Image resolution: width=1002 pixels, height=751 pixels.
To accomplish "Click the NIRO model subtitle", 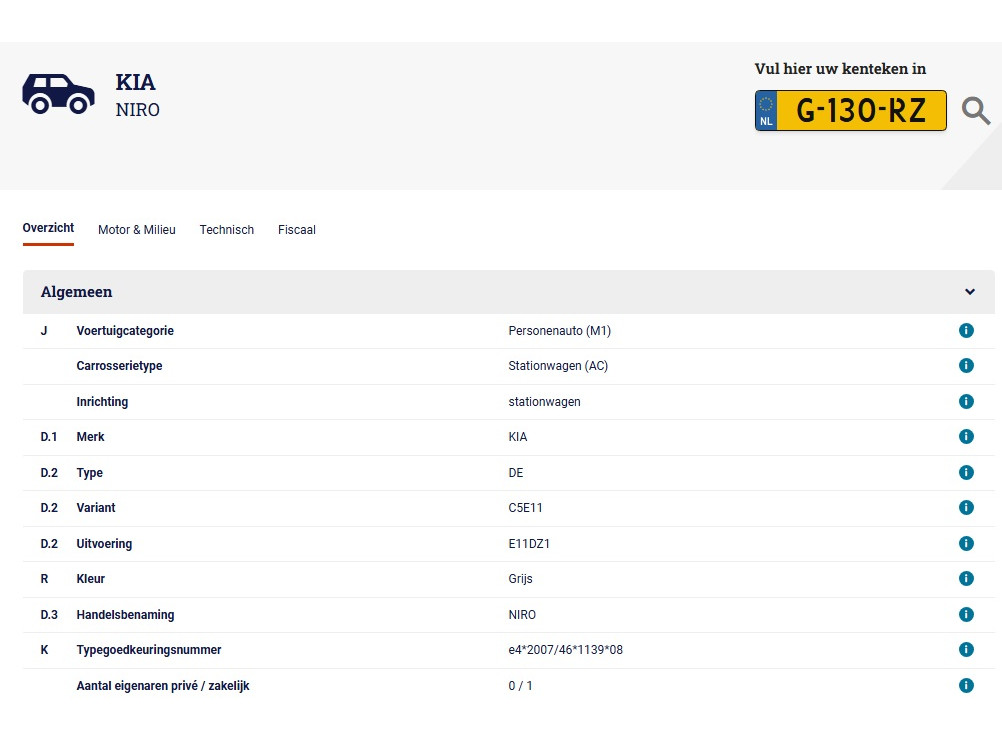I will pyautogui.click(x=137, y=110).
